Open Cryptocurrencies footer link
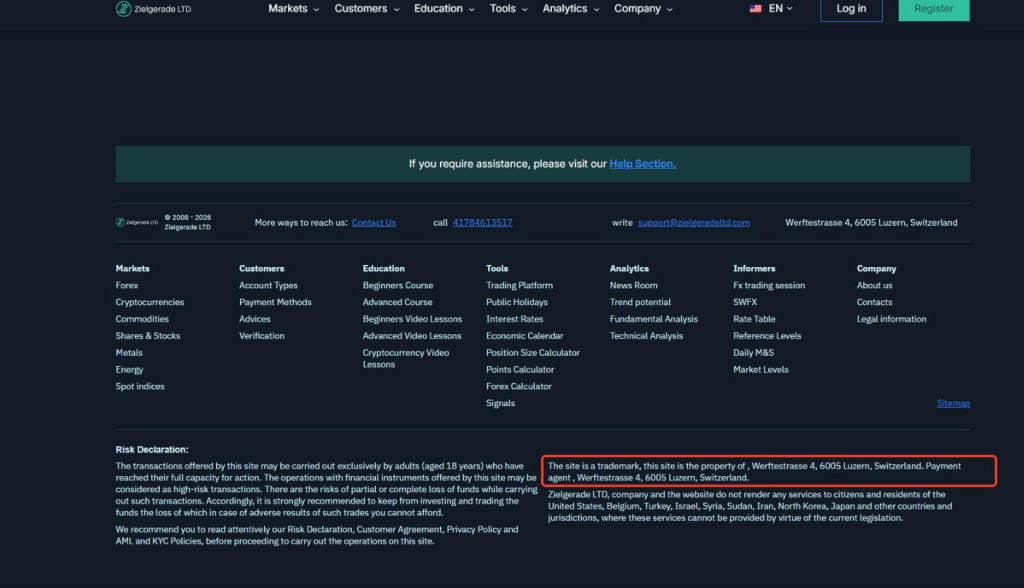The image size is (1024, 588). [x=150, y=302]
